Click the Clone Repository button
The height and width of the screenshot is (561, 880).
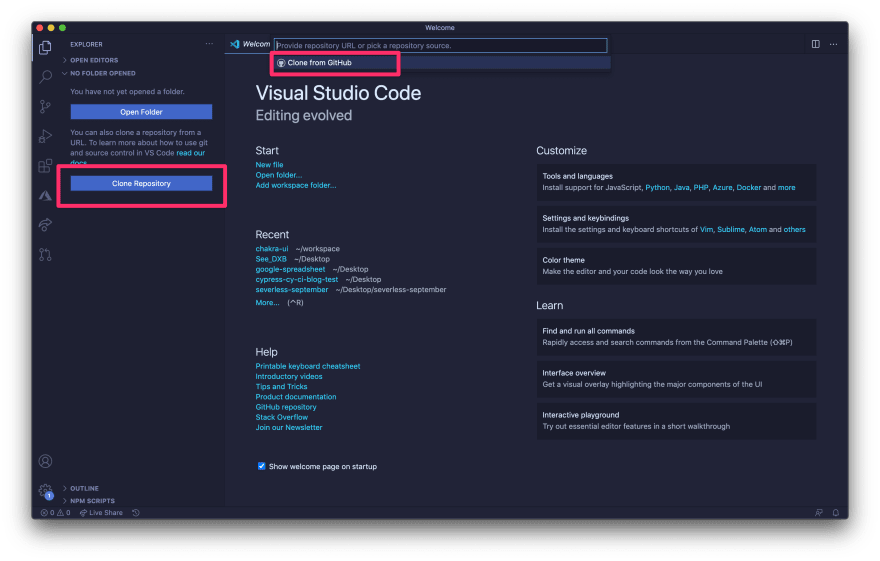tap(141, 183)
